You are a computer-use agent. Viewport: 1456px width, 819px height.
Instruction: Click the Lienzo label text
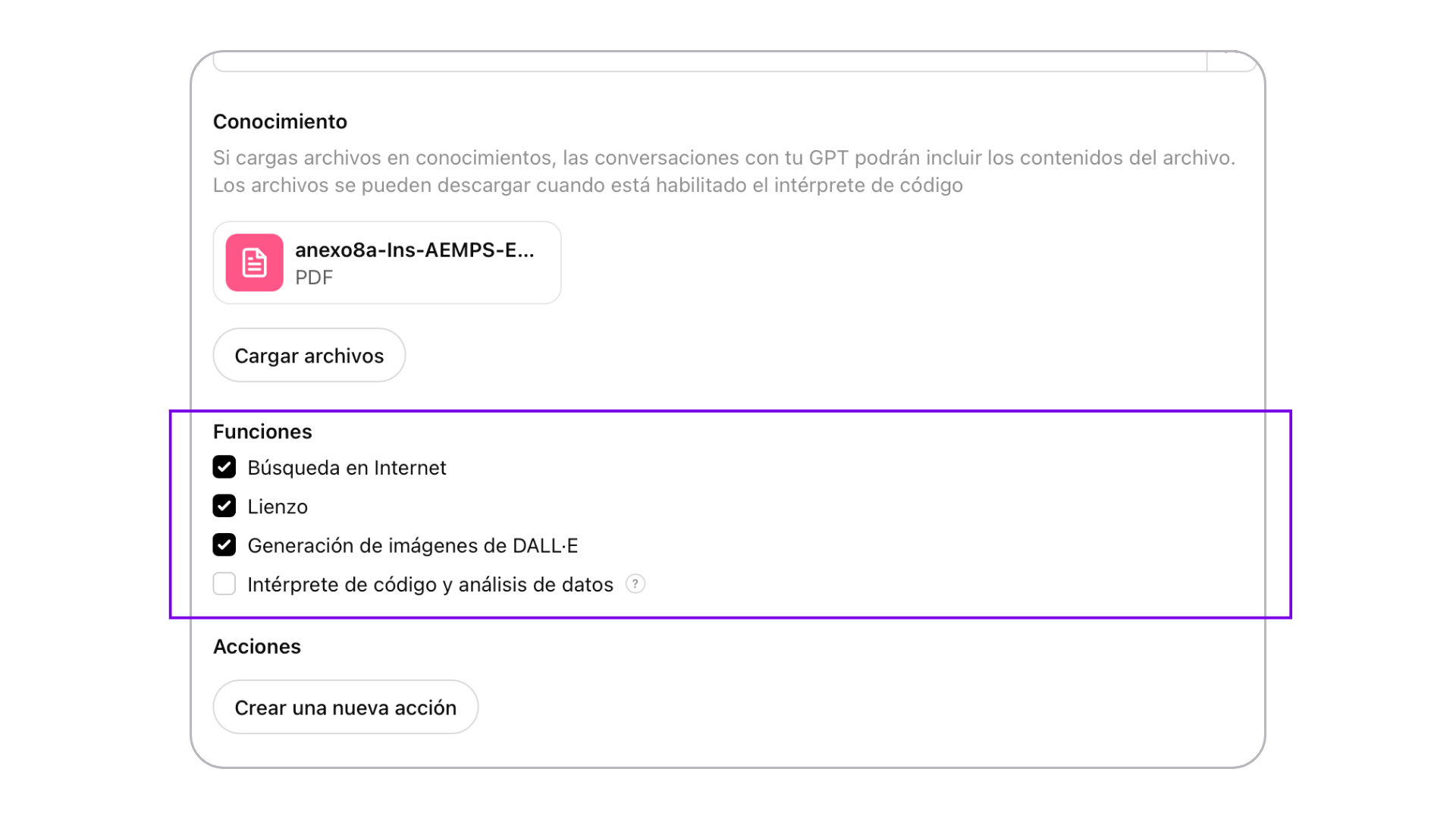tap(278, 507)
